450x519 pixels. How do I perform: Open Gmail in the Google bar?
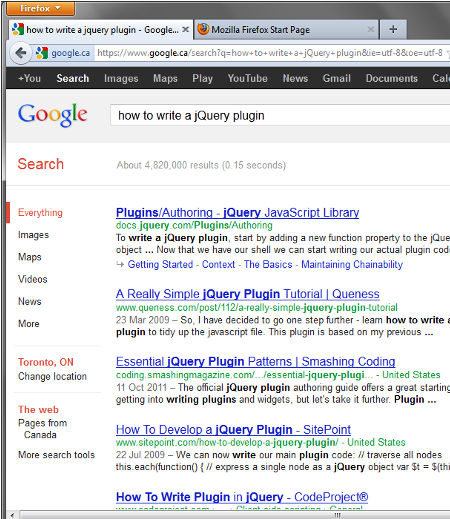pos(337,78)
